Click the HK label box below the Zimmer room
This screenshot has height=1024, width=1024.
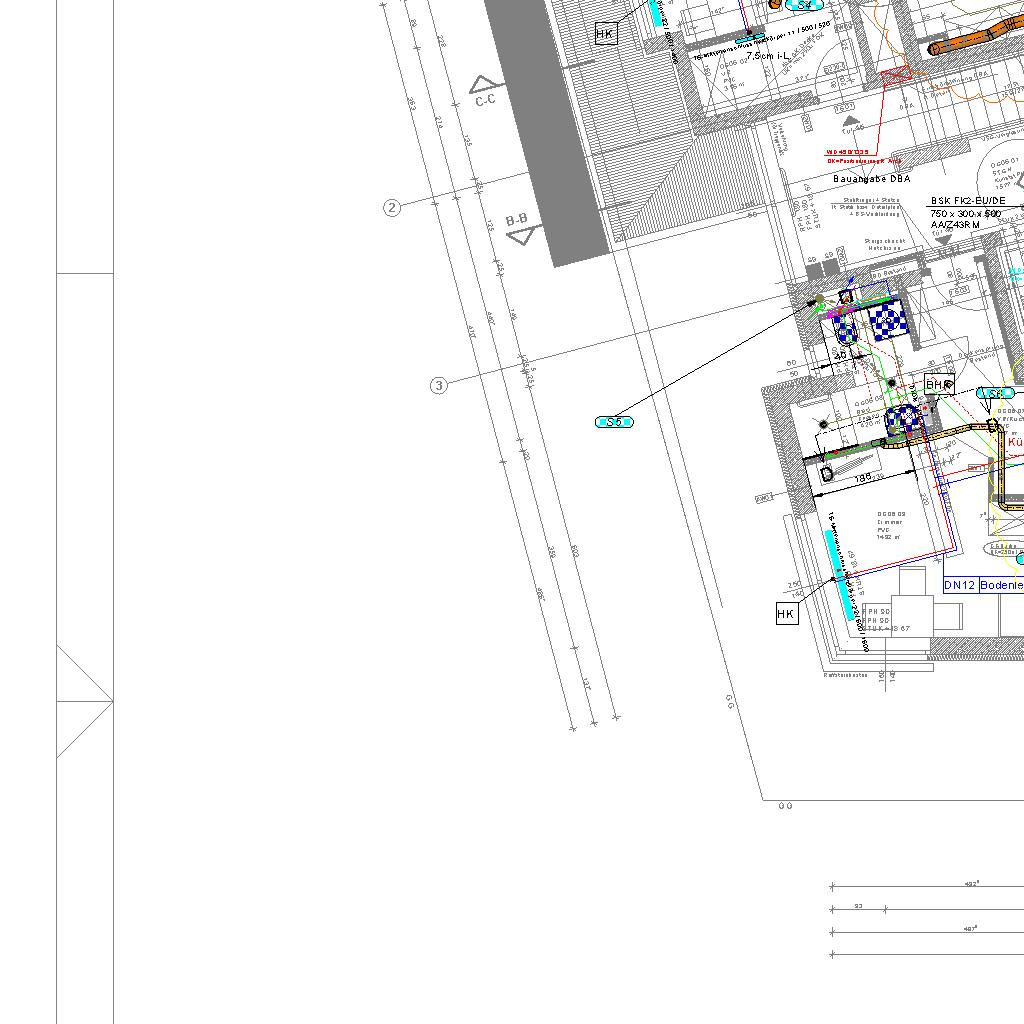787,614
